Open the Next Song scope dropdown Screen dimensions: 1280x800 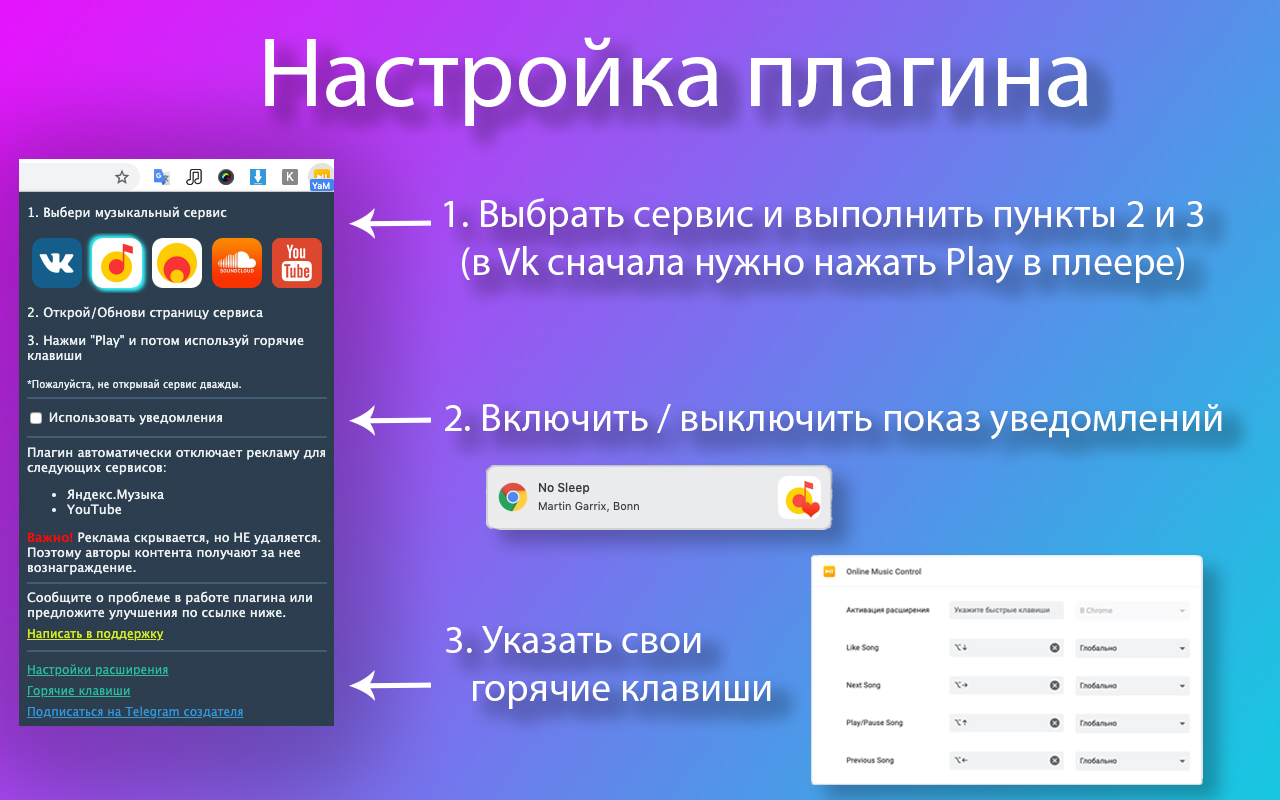coord(1133,686)
